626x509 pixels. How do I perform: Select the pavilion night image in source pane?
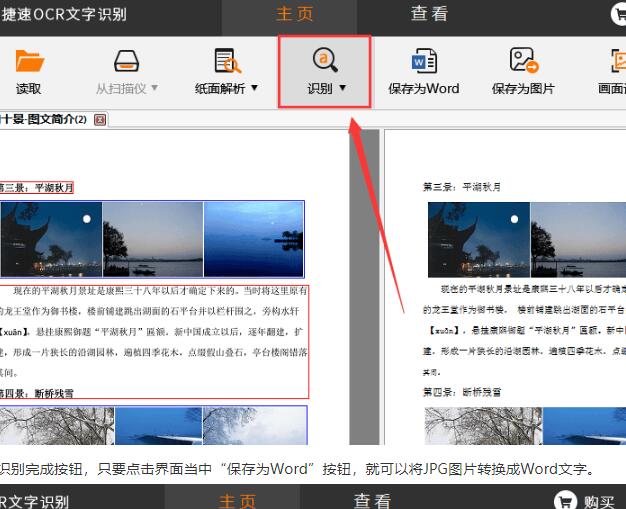51,239
